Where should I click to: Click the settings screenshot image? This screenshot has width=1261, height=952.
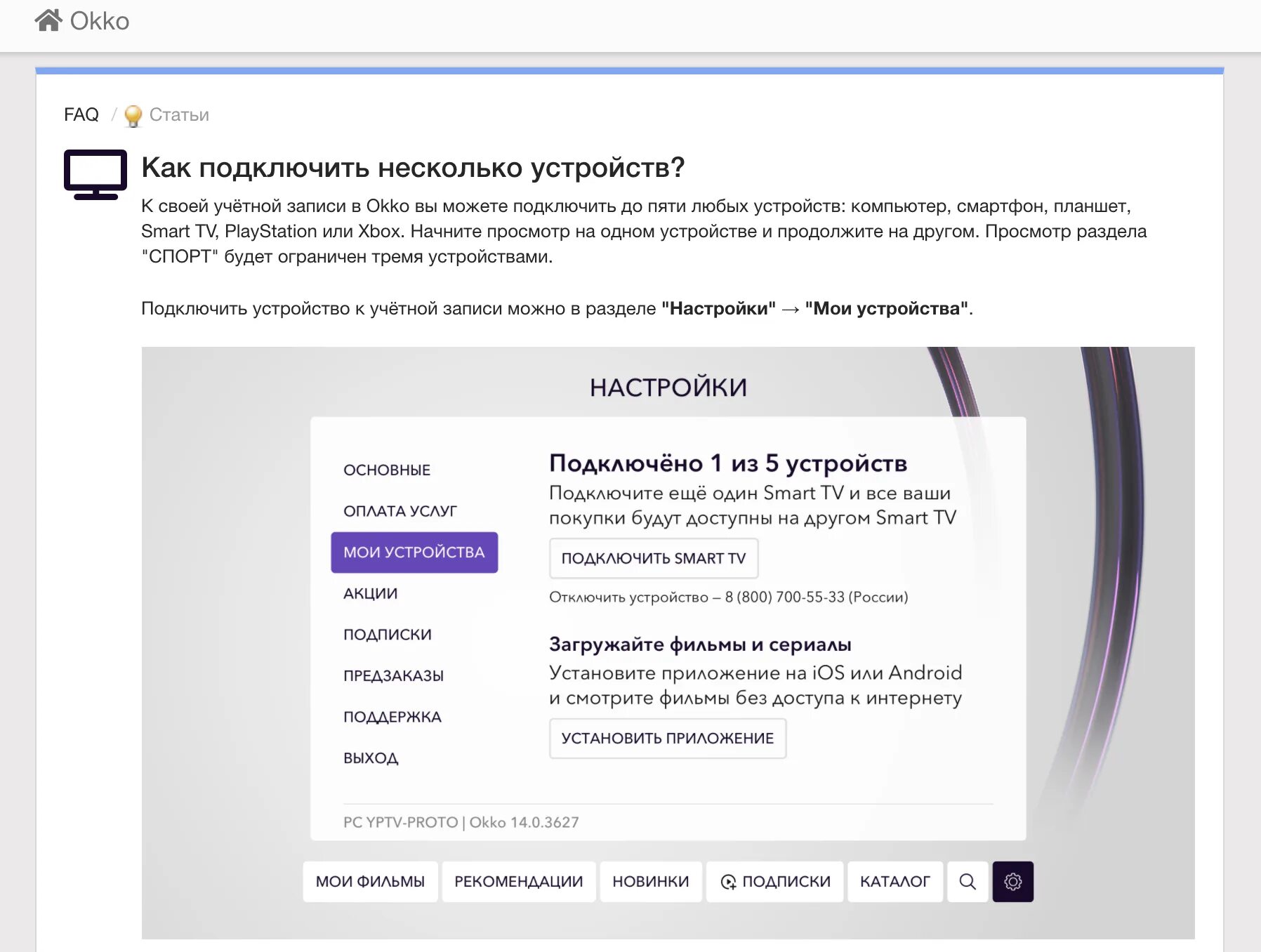(x=668, y=642)
